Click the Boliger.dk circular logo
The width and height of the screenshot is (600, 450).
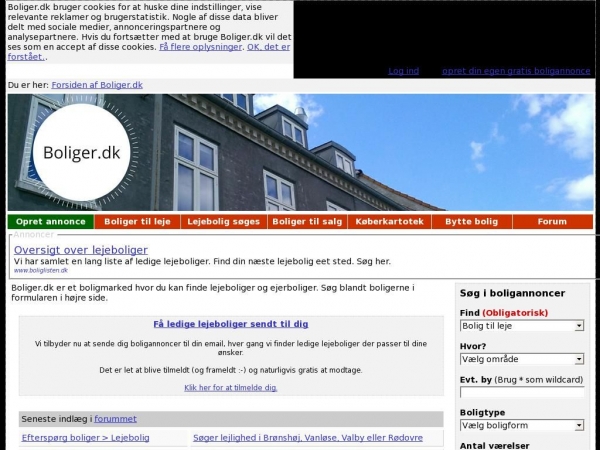[82, 152]
